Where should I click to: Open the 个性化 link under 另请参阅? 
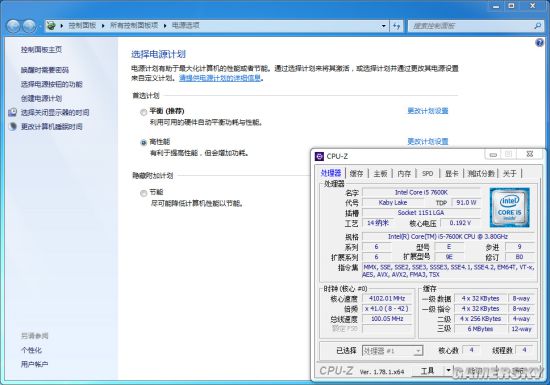(31, 350)
